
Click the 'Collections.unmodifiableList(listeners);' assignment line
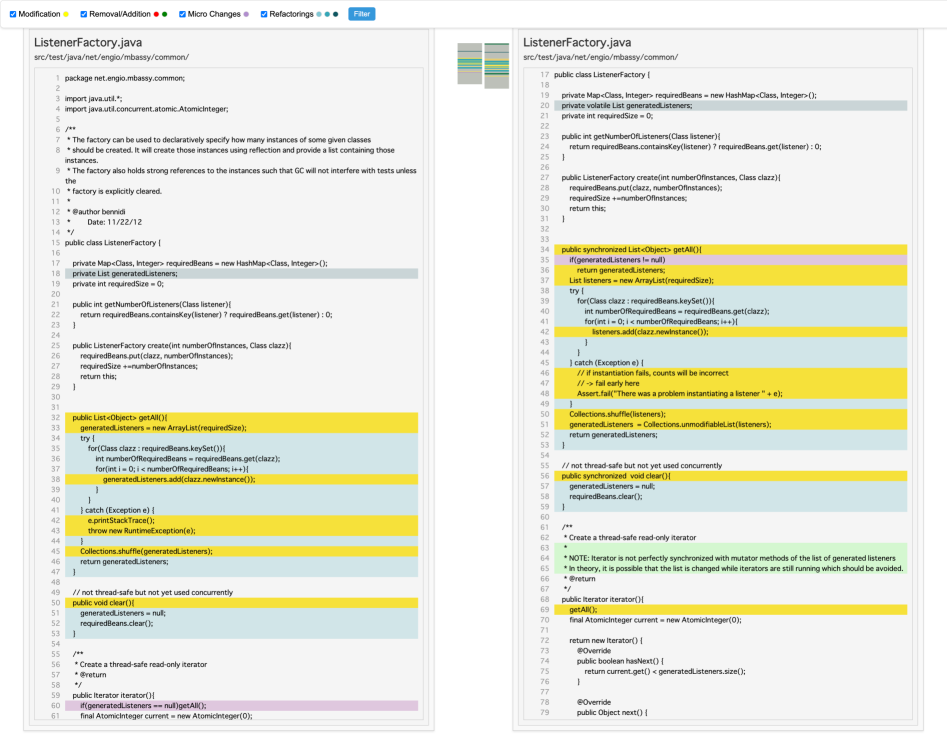click(730, 424)
